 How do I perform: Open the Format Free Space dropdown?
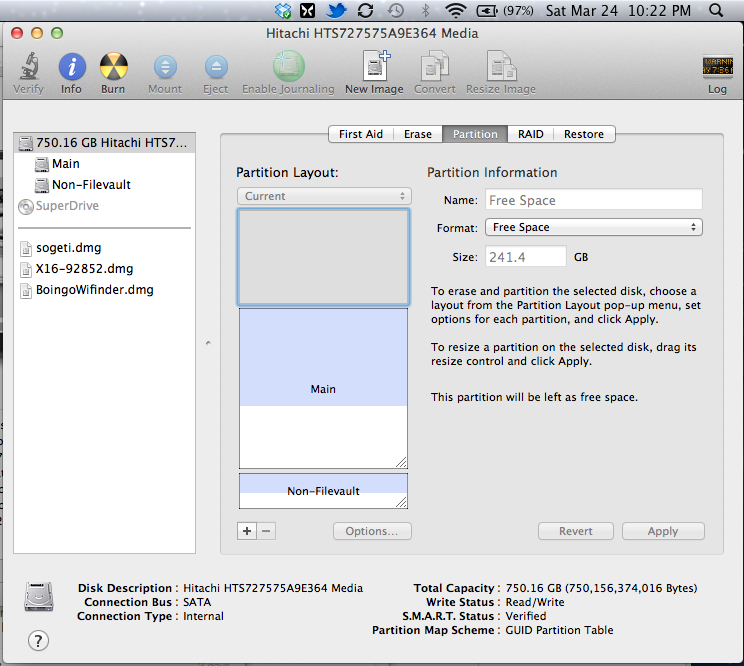[594, 227]
